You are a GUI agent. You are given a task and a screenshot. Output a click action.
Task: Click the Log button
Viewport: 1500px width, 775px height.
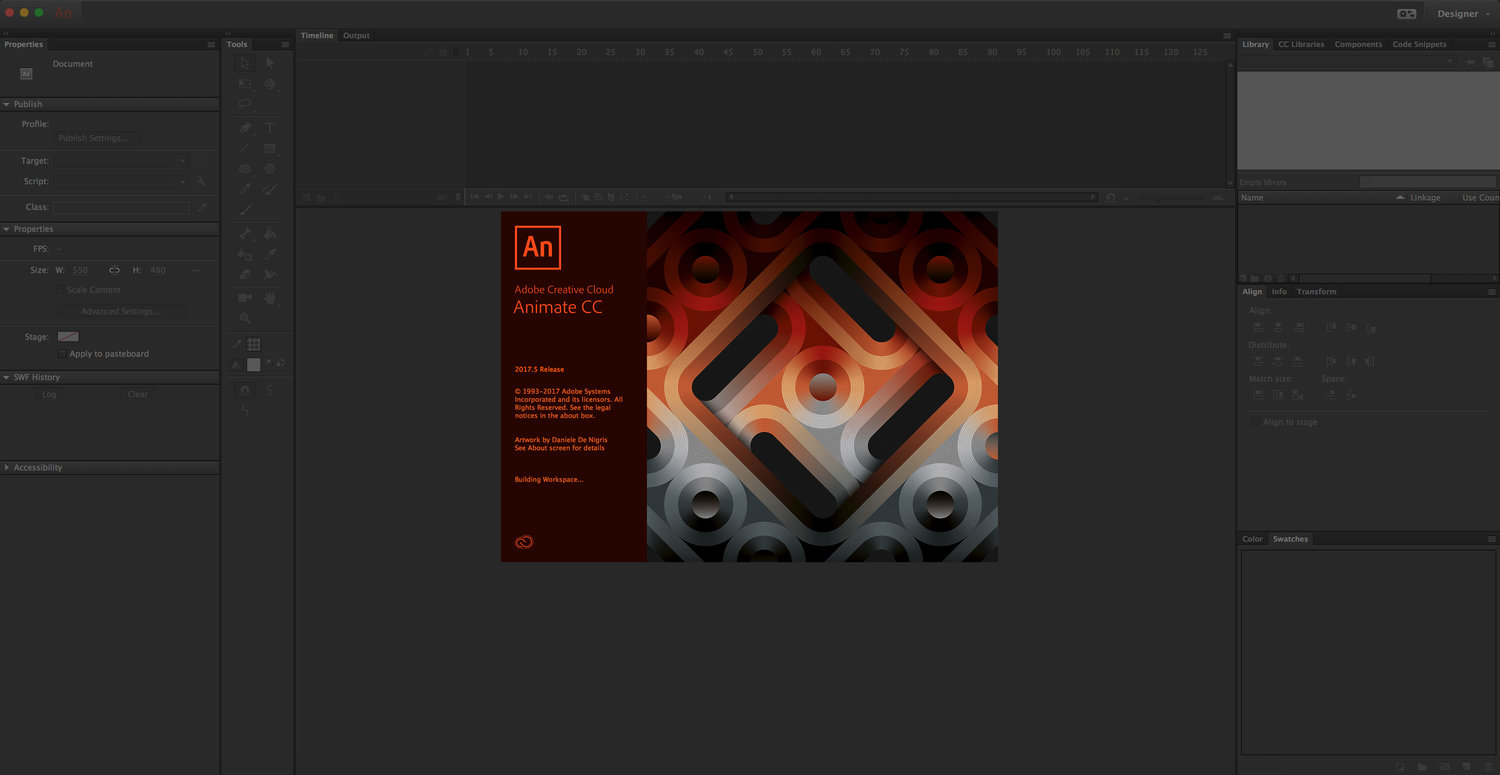pyautogui.click(x=49, y=394)
